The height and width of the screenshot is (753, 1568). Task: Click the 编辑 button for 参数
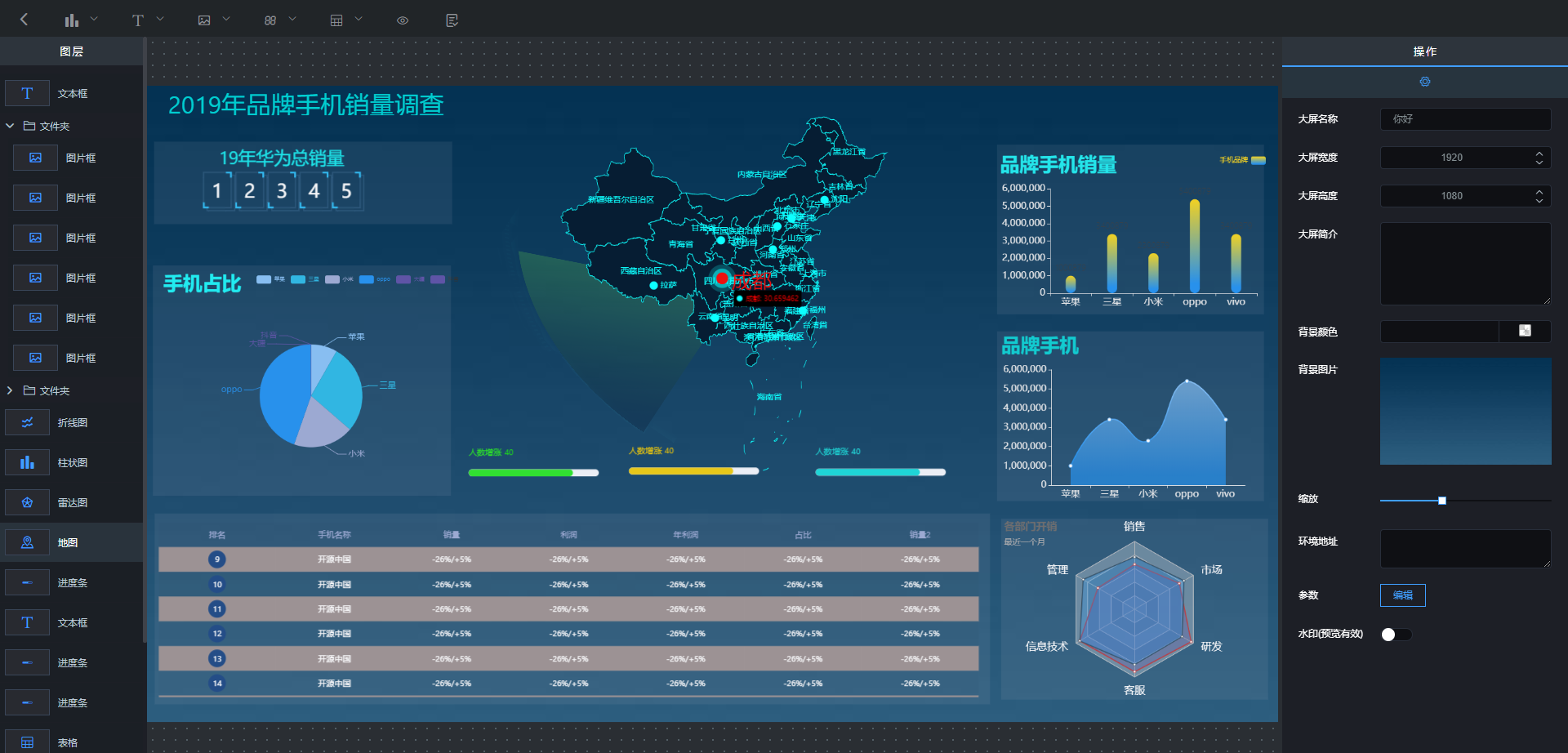coord(1402,595)
